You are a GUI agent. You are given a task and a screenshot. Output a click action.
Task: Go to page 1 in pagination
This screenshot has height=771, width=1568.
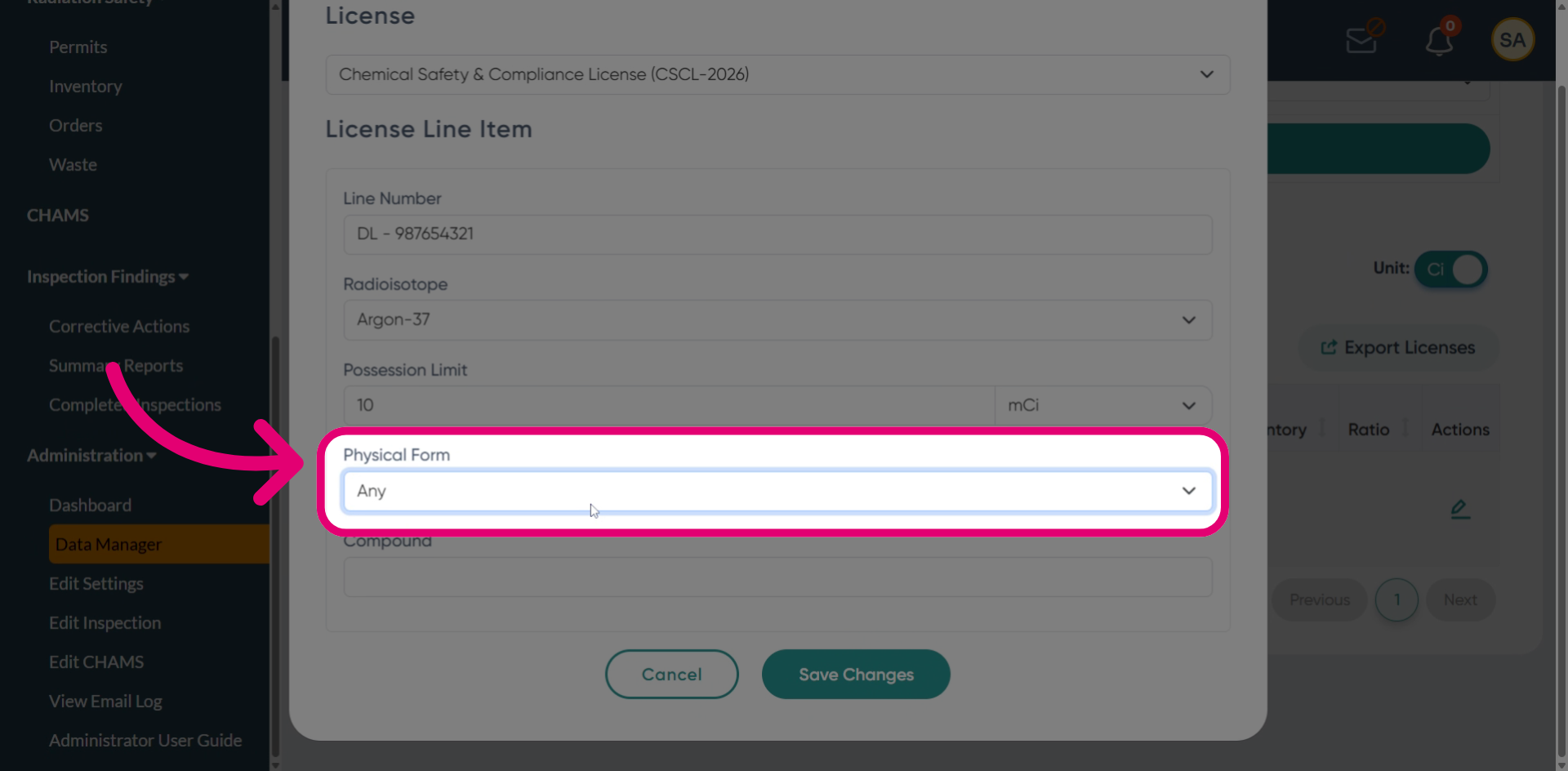tap(1396, 600)
